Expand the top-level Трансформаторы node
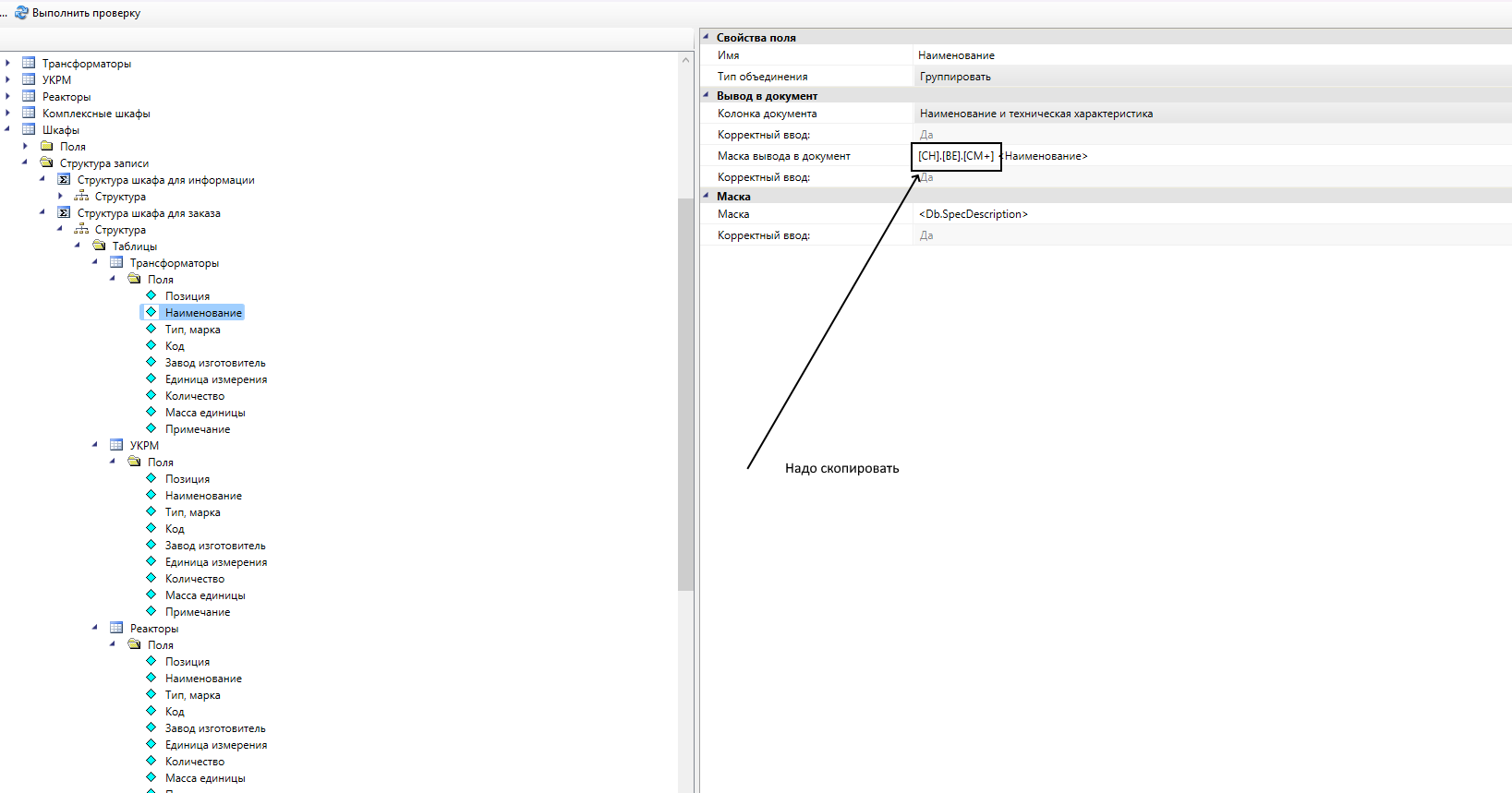The height and width of the screenshot is (793, 1512). click(x=8, y=64)
